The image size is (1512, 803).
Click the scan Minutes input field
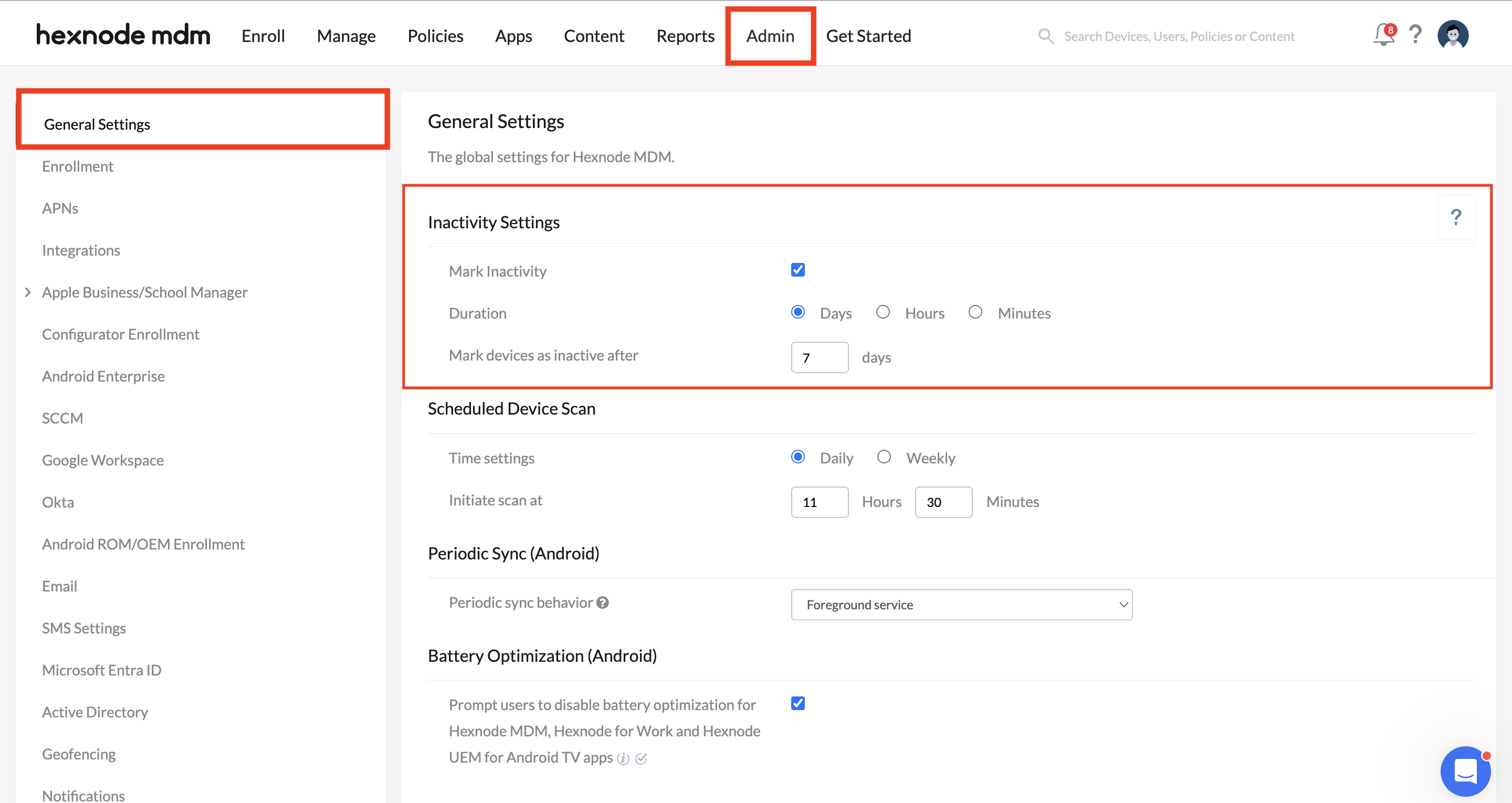click(x=943, y=502)
